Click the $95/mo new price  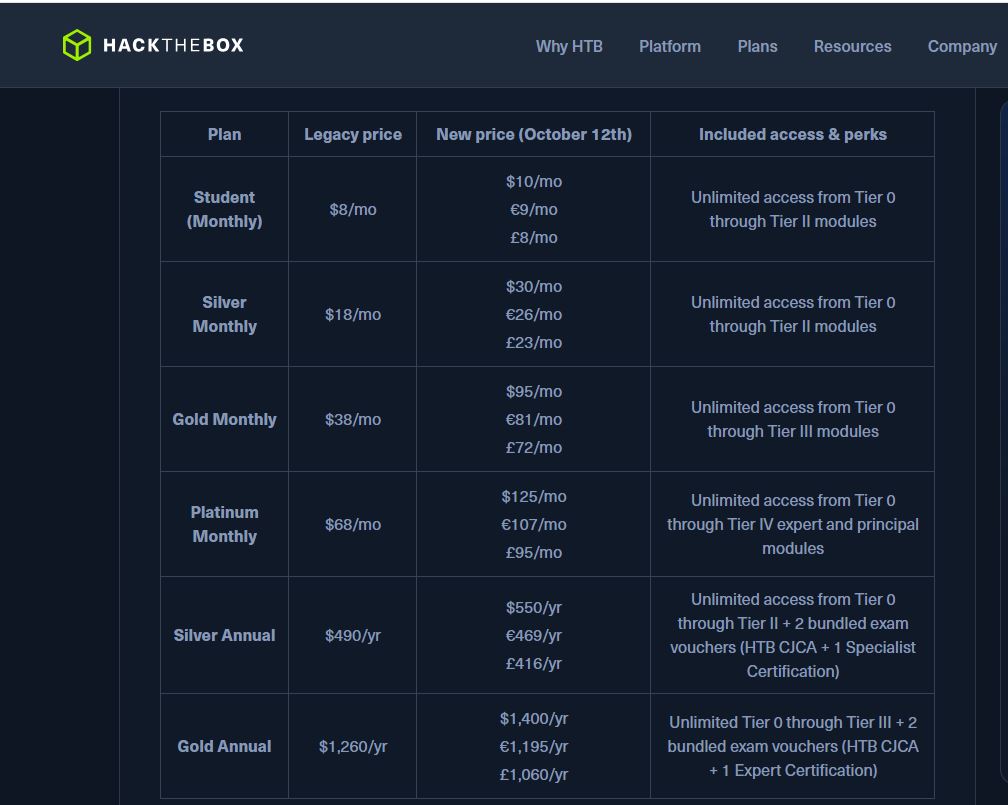[x=534, y=392]
